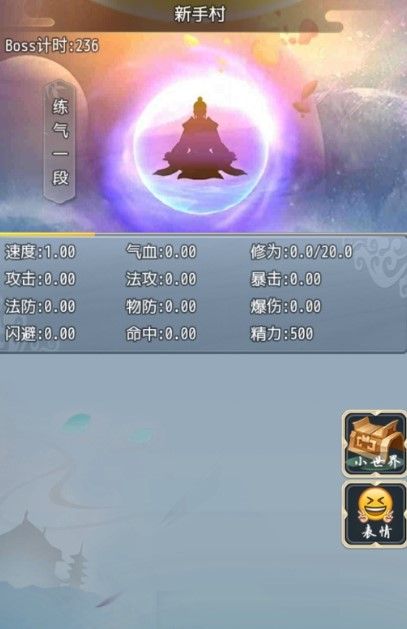Select the 法防:0.00 magic defense stat
This screenshot has width=407, height=629.
tap(40, 306)
